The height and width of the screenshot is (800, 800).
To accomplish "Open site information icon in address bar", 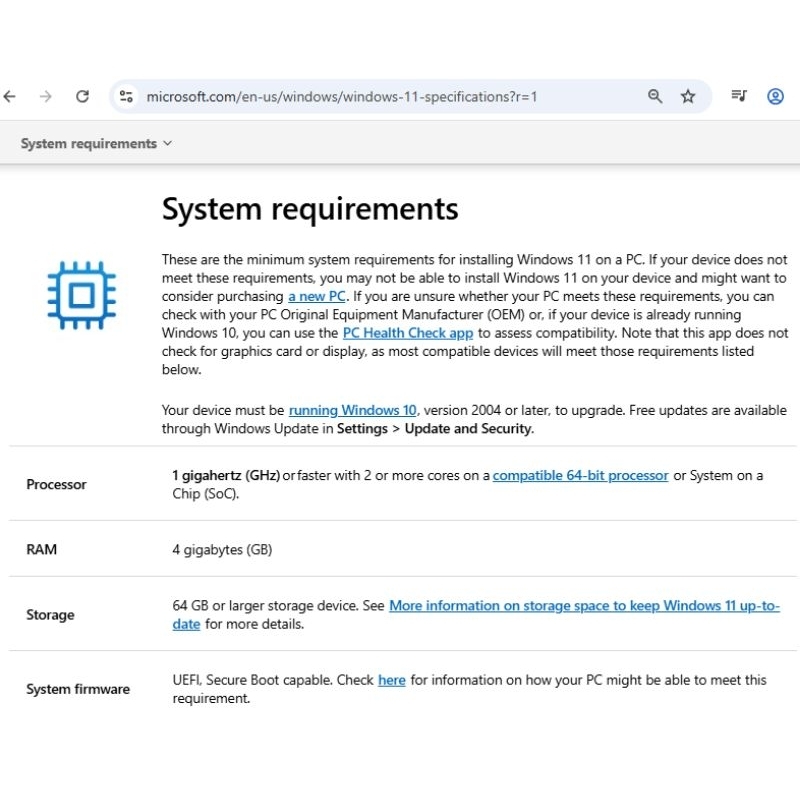I will coord(126,97).
